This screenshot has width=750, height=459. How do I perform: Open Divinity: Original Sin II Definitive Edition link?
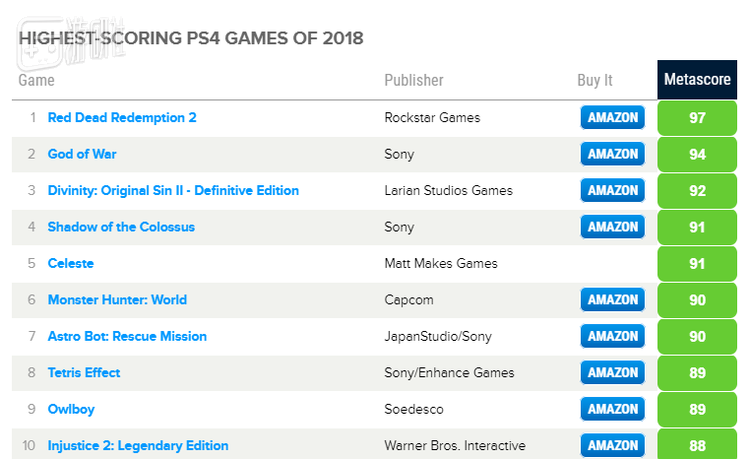coord(173,191)
